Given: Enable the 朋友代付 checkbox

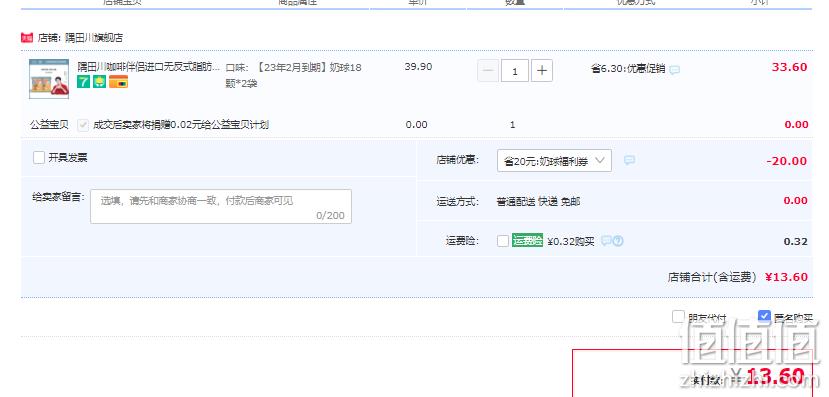Looking at the screenshot, I should [678, 317].
